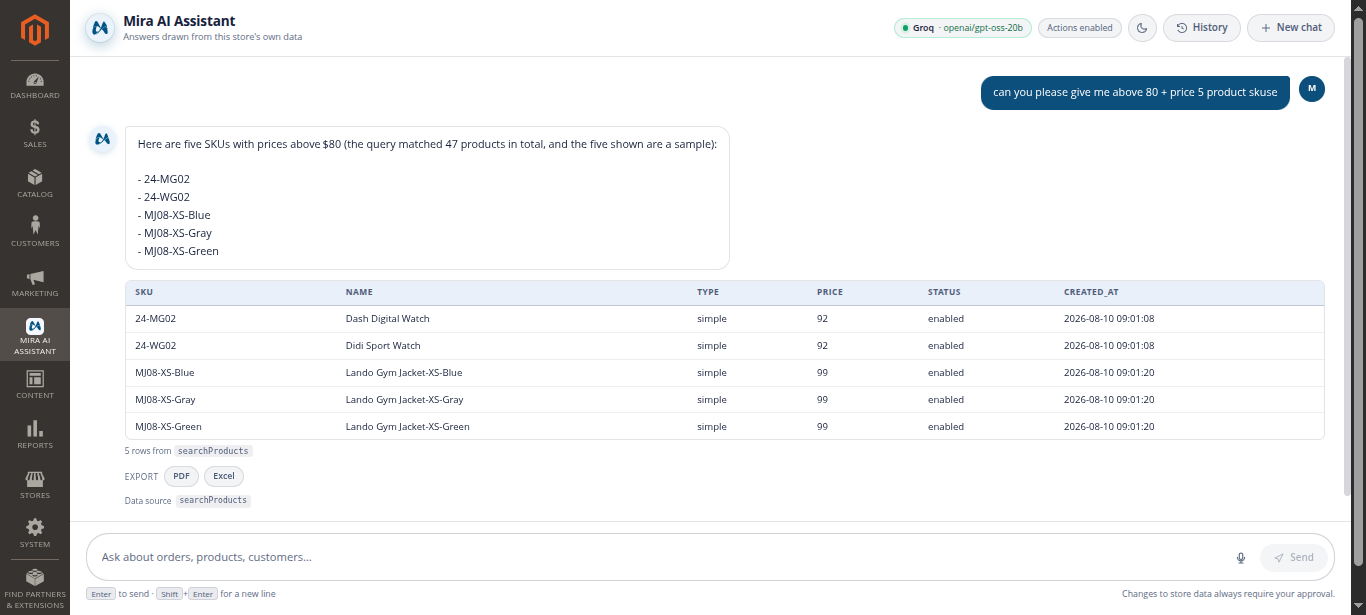Export results as PDF

pyautogui.click(x=181, y=477)
